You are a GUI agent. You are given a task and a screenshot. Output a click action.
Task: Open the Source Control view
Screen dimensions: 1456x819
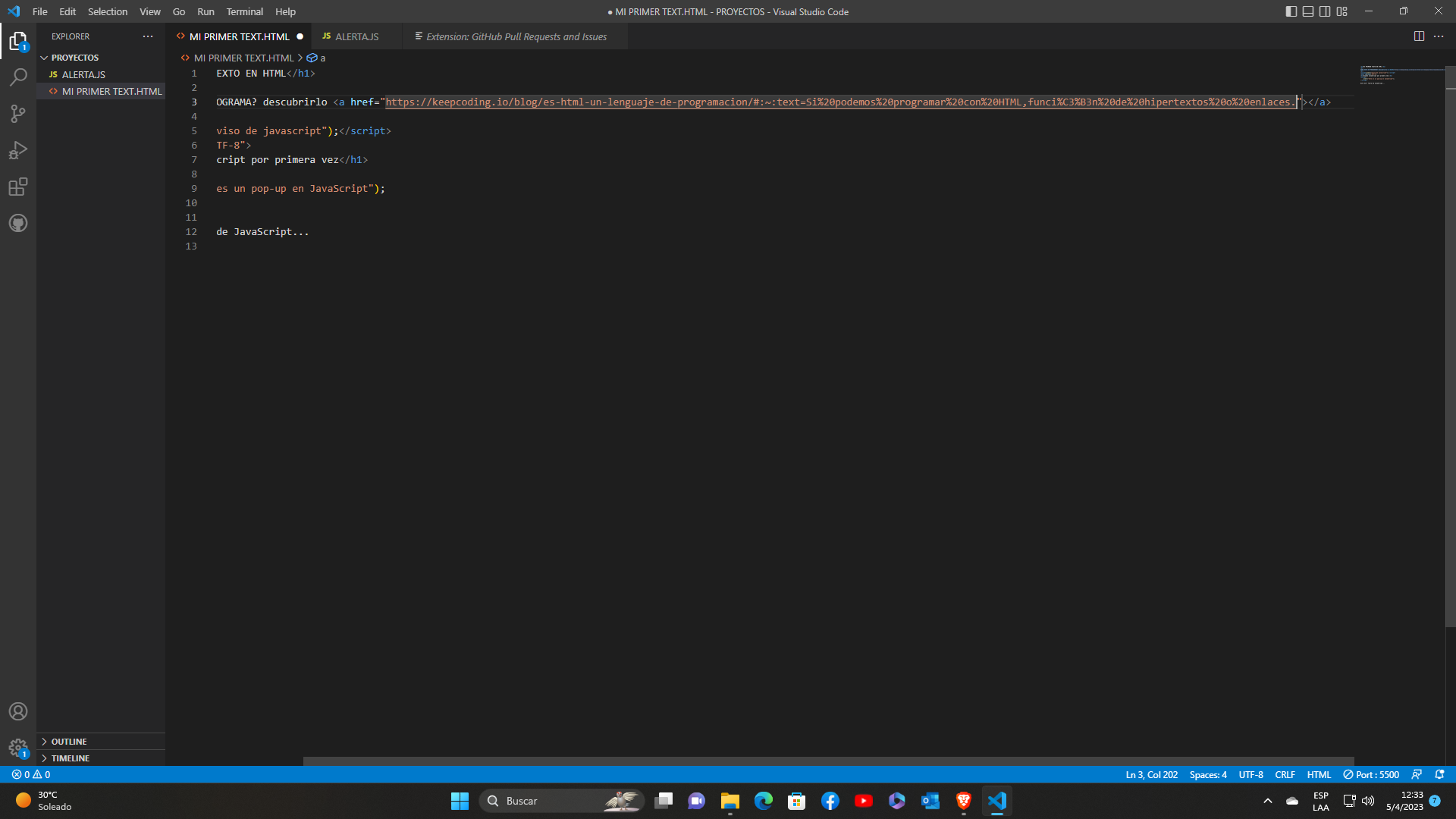[x=18, y=114]
